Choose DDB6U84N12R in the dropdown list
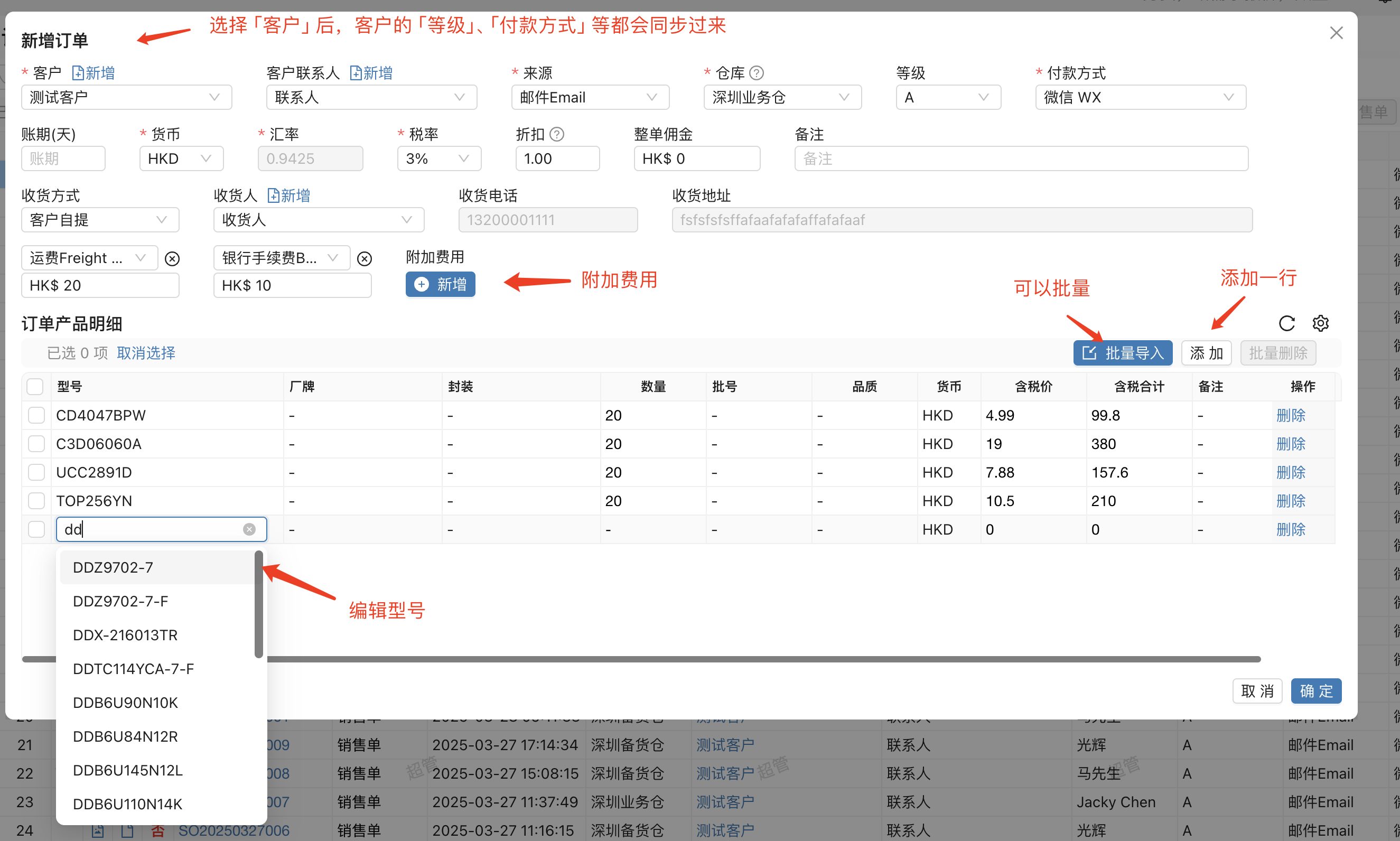 (x=125, y=736)
